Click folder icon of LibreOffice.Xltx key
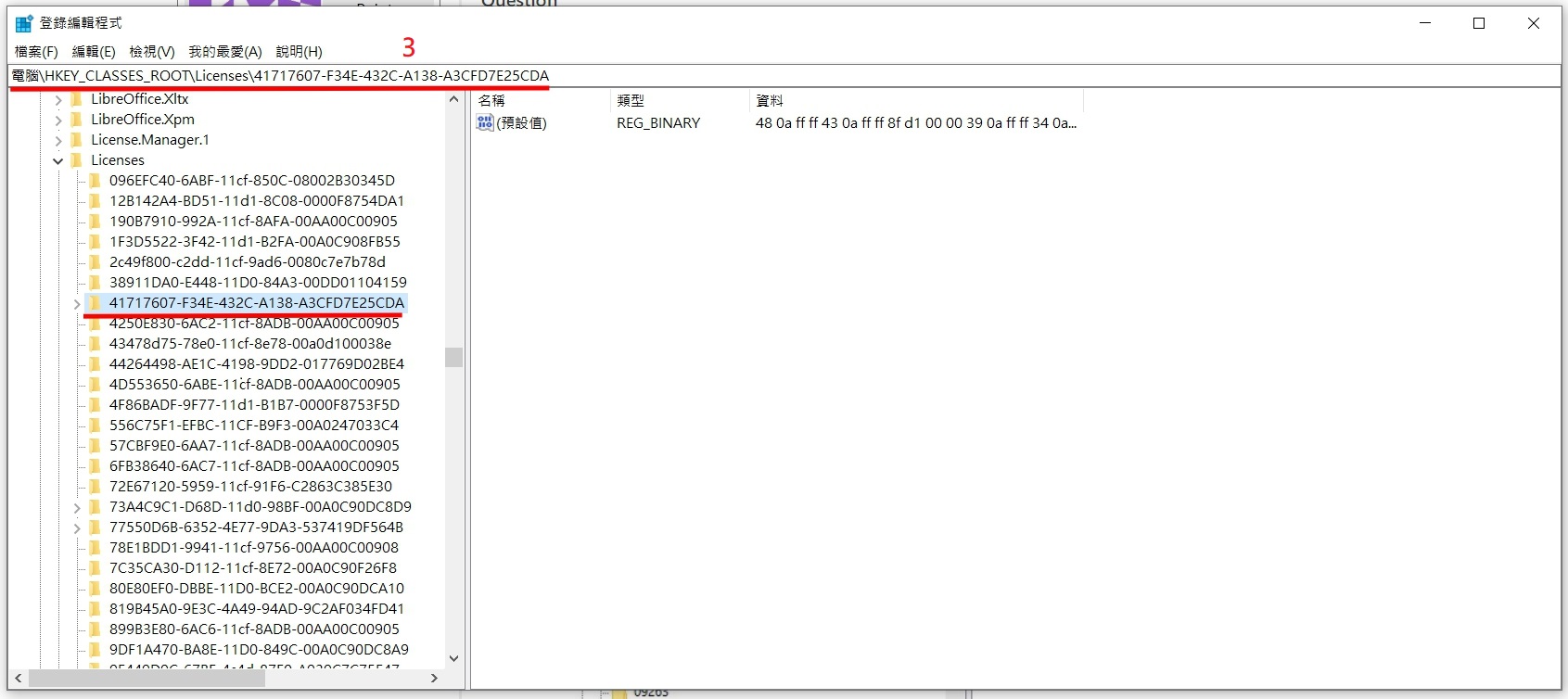The image size is (1568, 699). 77,99
